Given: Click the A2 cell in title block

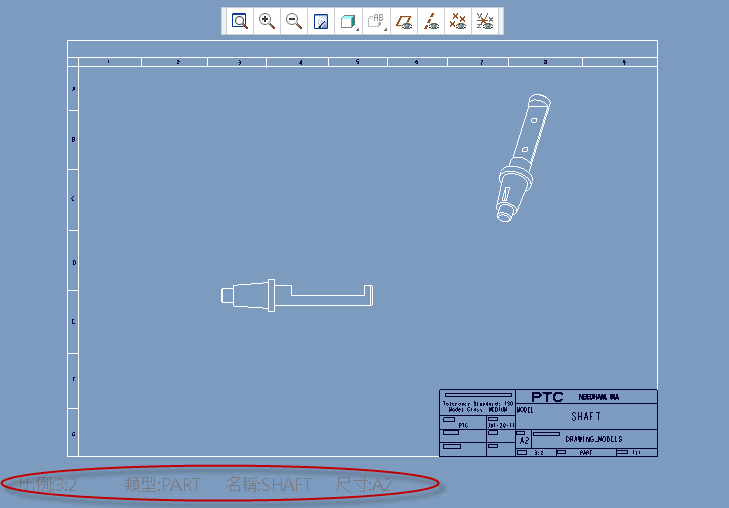Looking at the screenshot, I should [524, 440].
